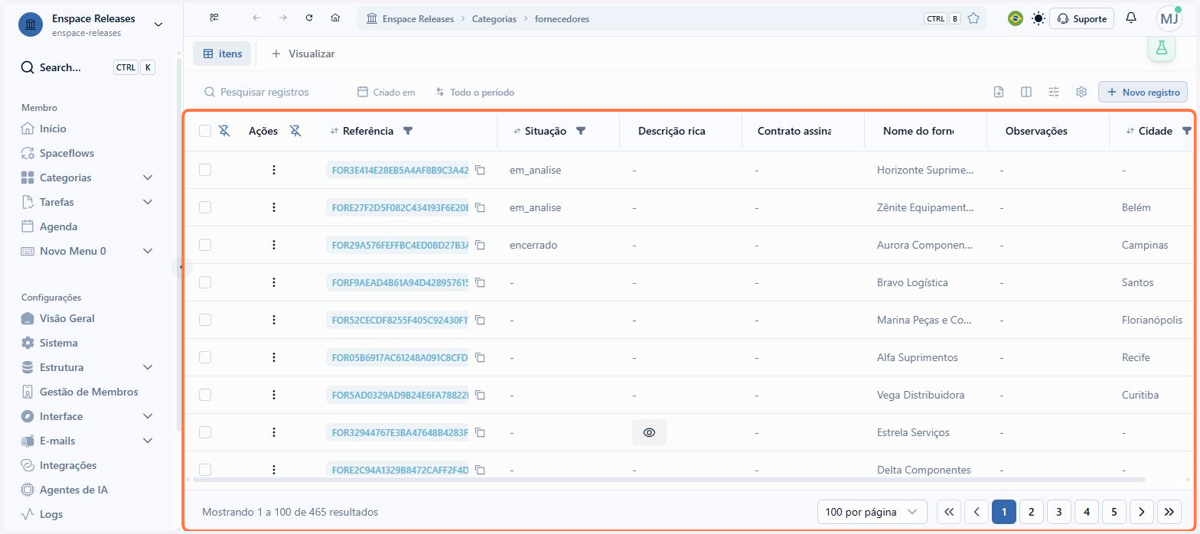Click pin icon next to select-all checkbox
This screenshot has height=534, width=1200.
coord(224,131)
